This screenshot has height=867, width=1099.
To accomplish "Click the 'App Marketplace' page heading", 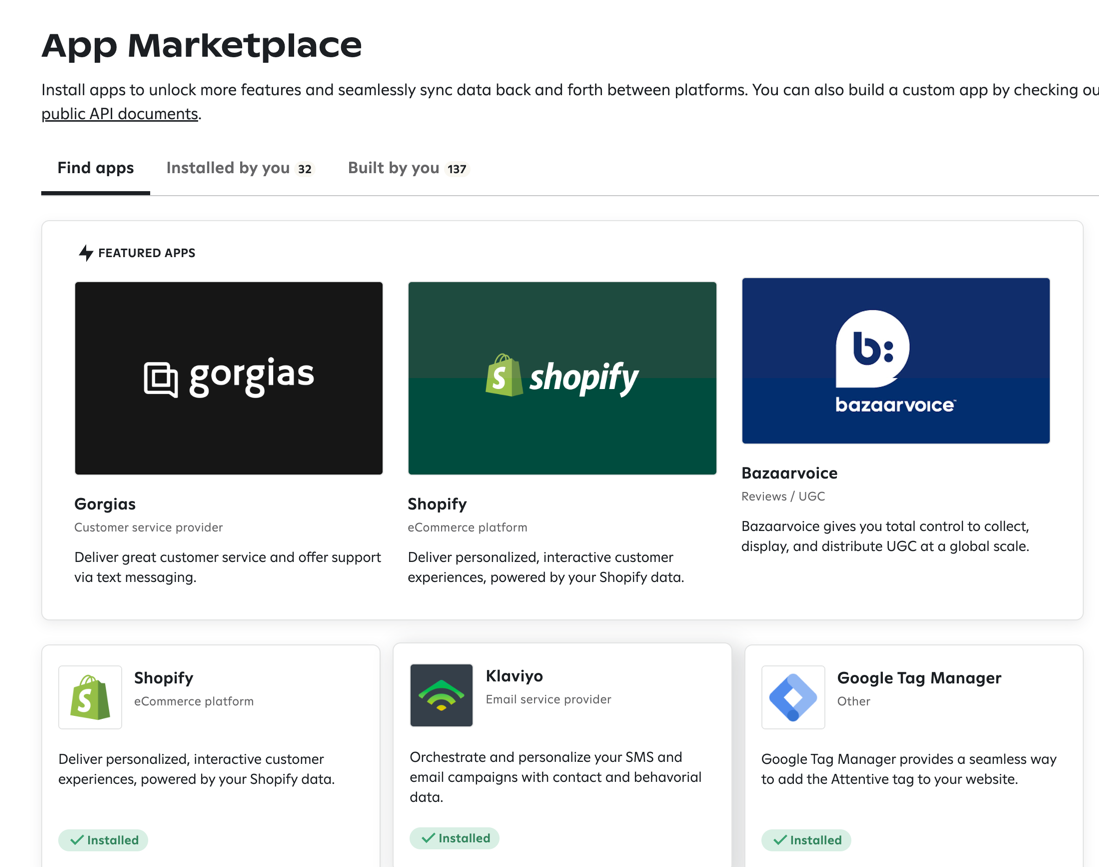I will click(202, 45).
